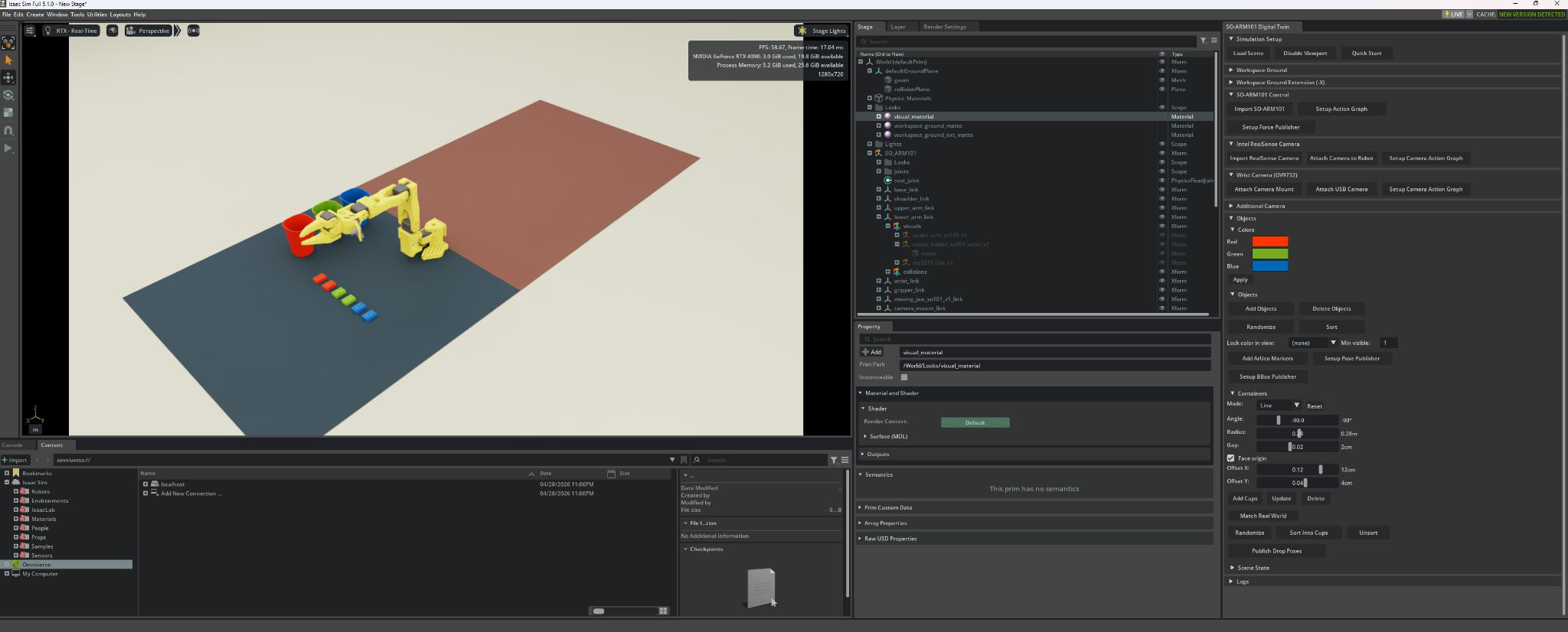Collapse the lower_arm_link tree node

879,217
